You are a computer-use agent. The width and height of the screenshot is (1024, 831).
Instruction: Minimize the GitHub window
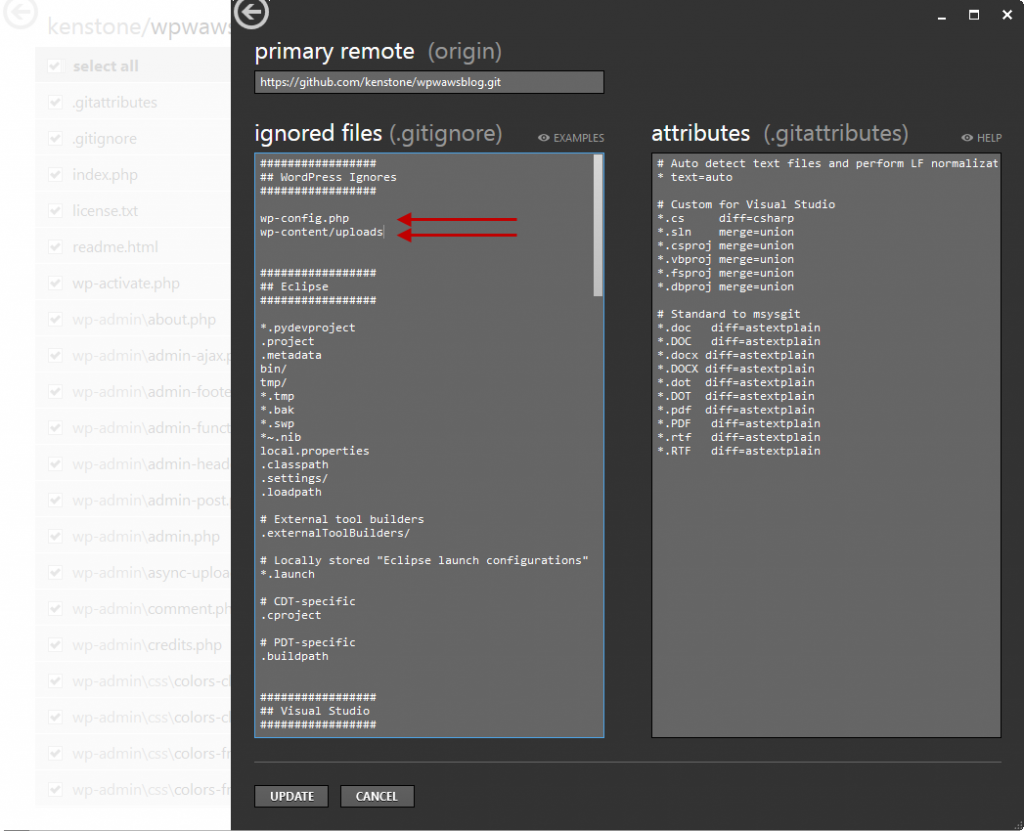click(x=940, y=16)
